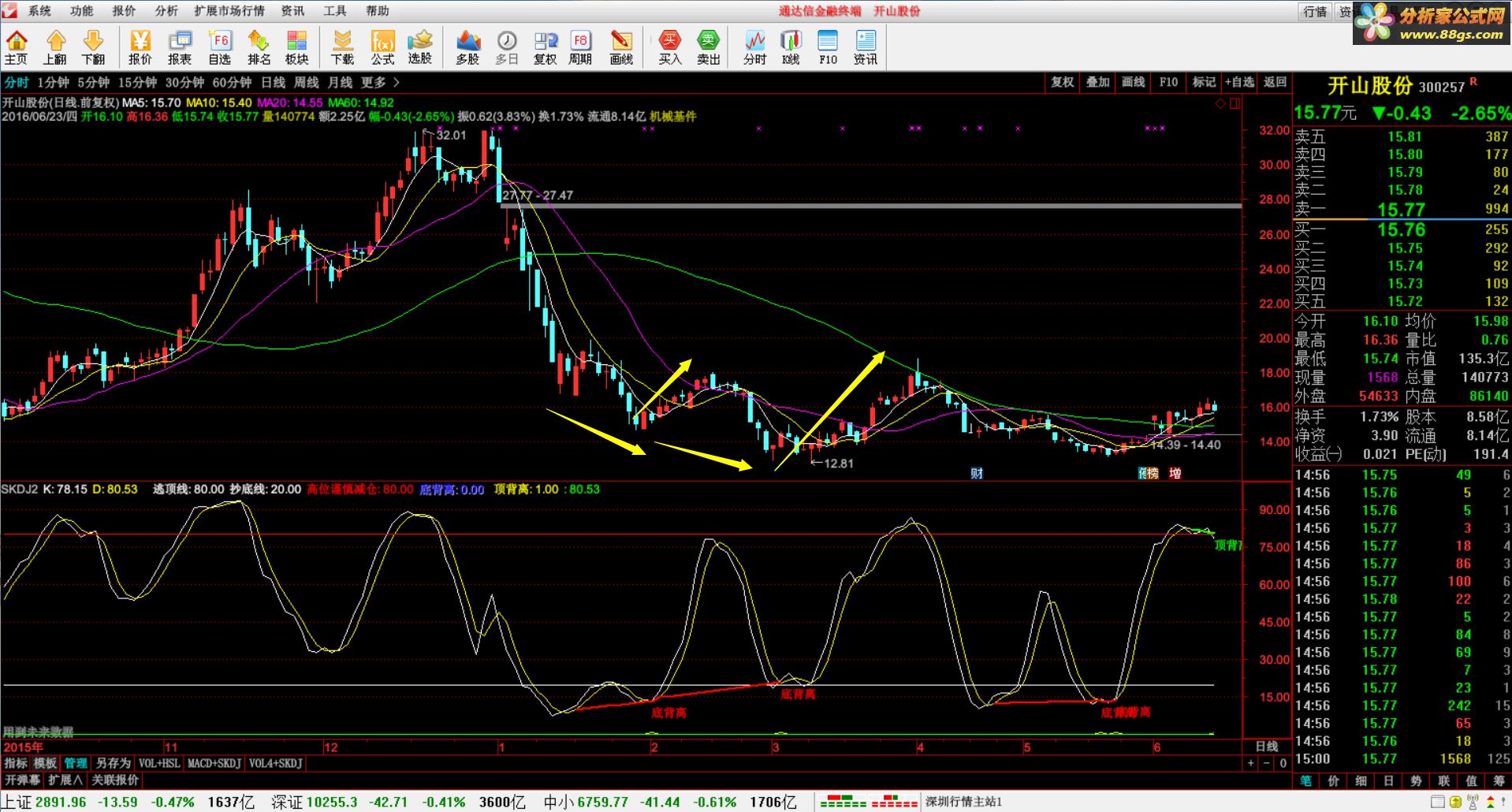Expand the 更多 periods dropdown
The height and width of the screenshot is (812, 1512).
point(380,82)
